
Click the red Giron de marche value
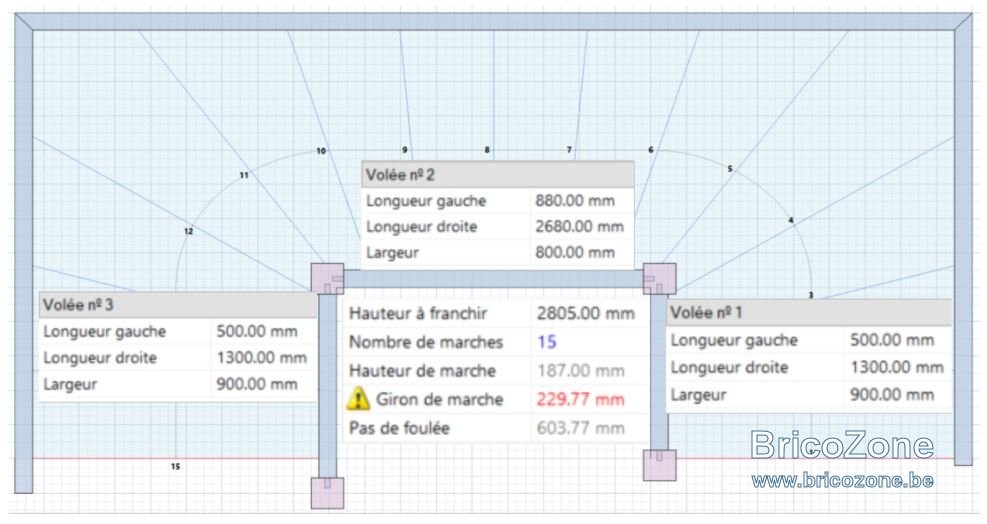(580, 399)
